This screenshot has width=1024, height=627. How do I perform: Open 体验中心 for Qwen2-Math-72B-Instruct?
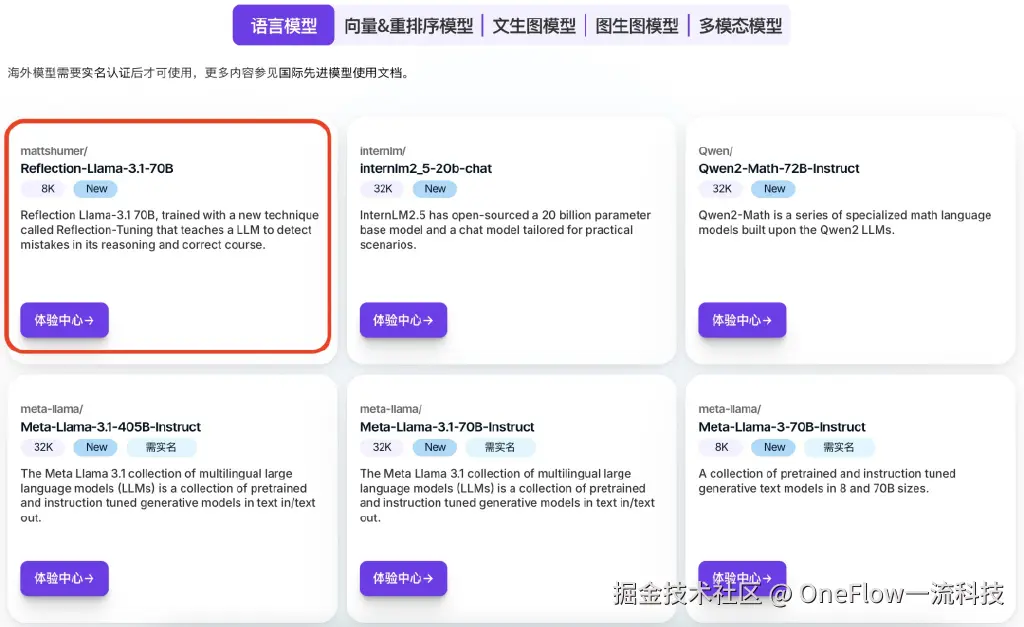(742, 320)
